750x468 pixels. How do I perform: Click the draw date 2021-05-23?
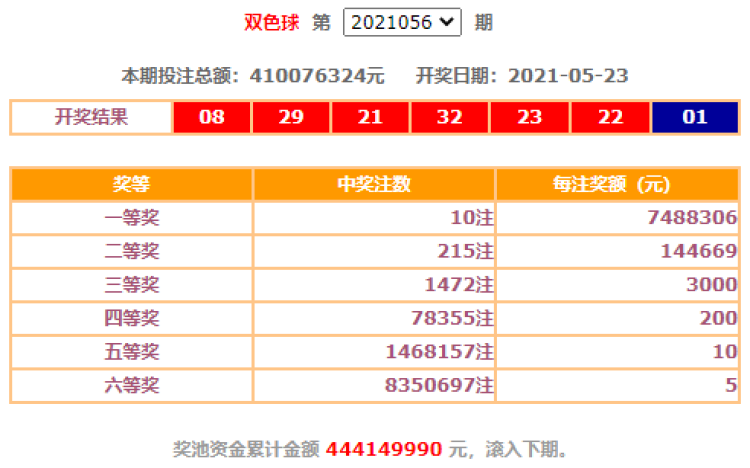(568, 76)
